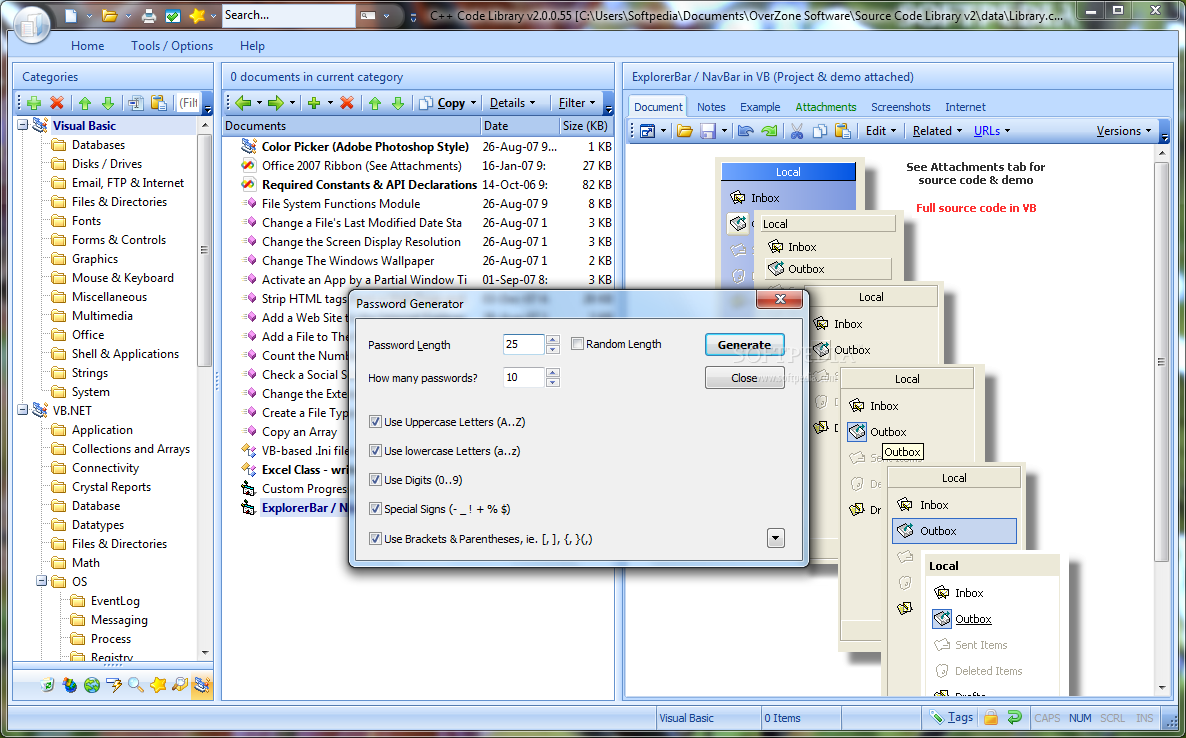Click the new document icon in title bar

[x=70, y=15]
